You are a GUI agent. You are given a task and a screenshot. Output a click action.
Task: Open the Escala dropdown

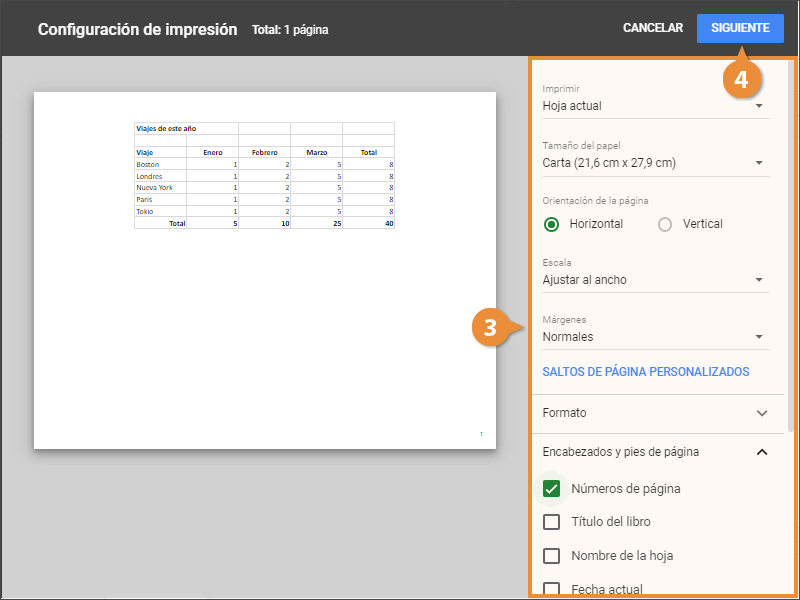[655, 280]
